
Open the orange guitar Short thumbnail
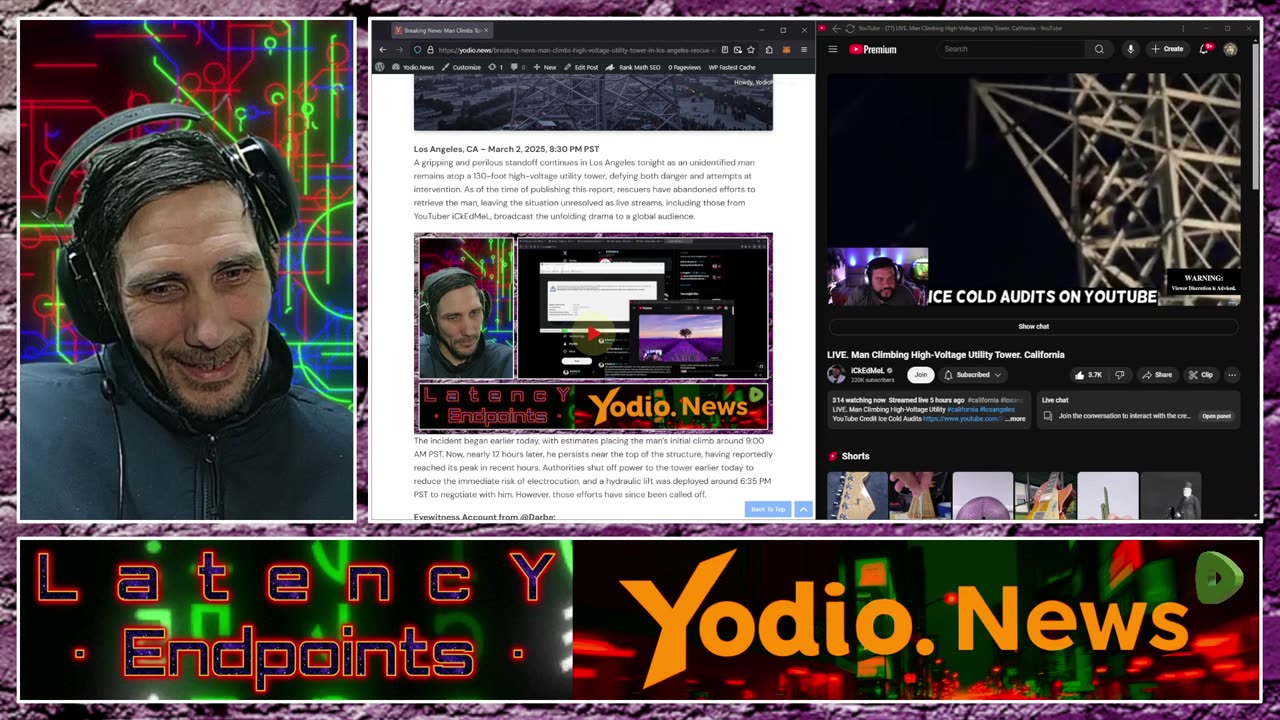[1045, 495]
